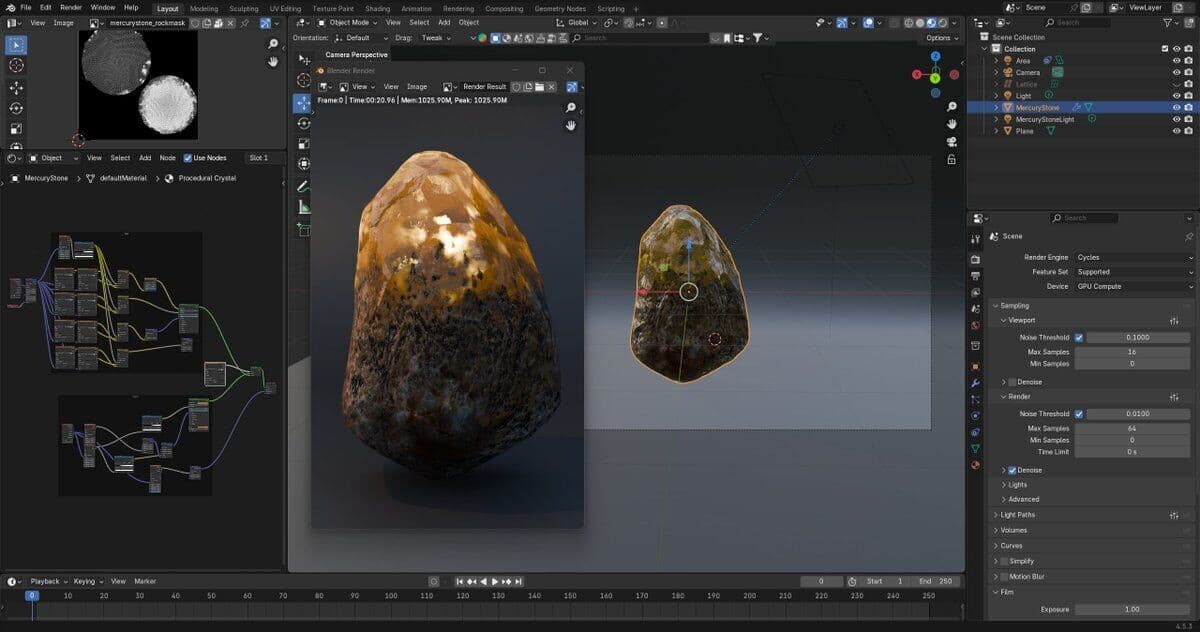Click the render Max Samples field
The image size is (1200, 632).
(x=1131, y=428)
